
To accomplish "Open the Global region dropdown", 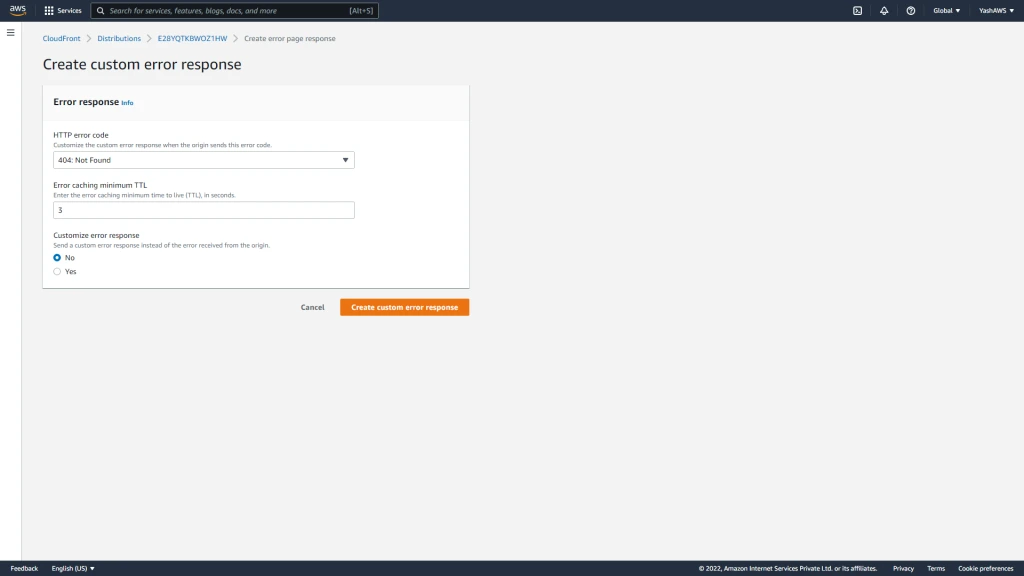I will (946, 10).
